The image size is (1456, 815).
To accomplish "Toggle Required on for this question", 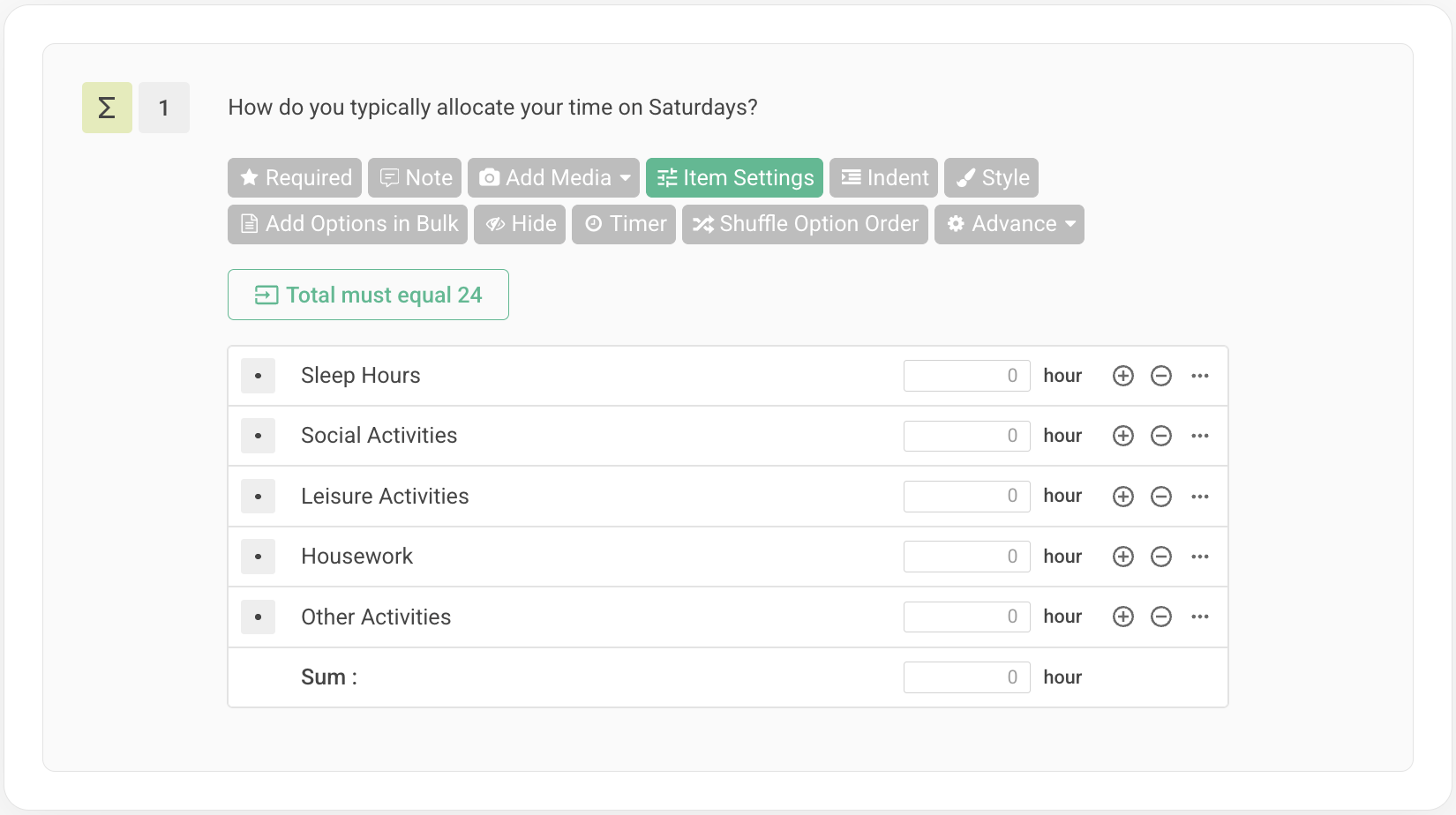I will point(294,177).
